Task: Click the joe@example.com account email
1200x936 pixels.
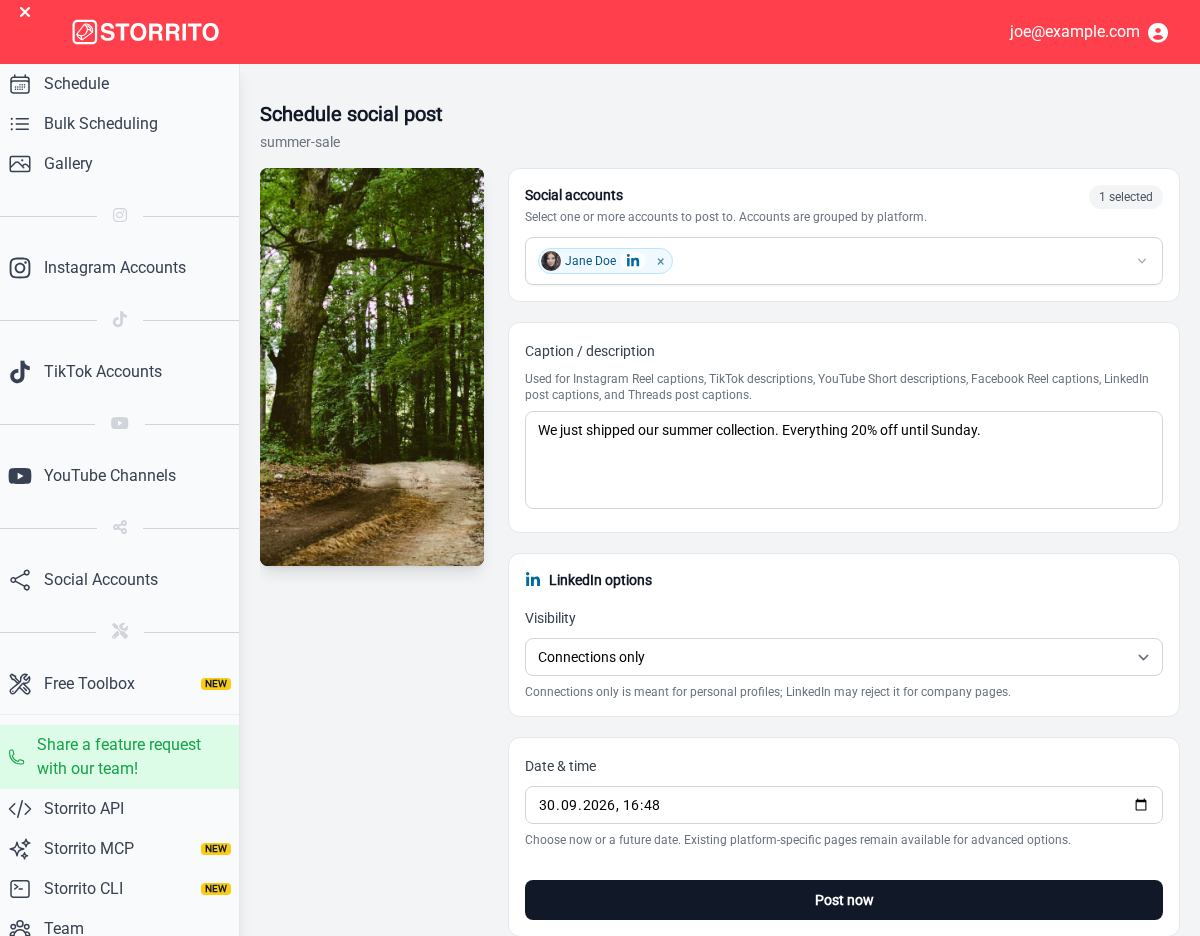Action: (1075, 32)
